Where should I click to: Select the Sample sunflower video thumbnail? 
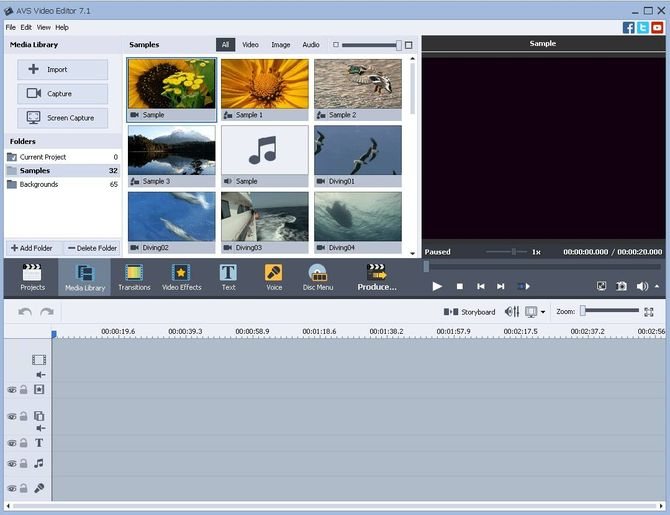pos(172,90)
